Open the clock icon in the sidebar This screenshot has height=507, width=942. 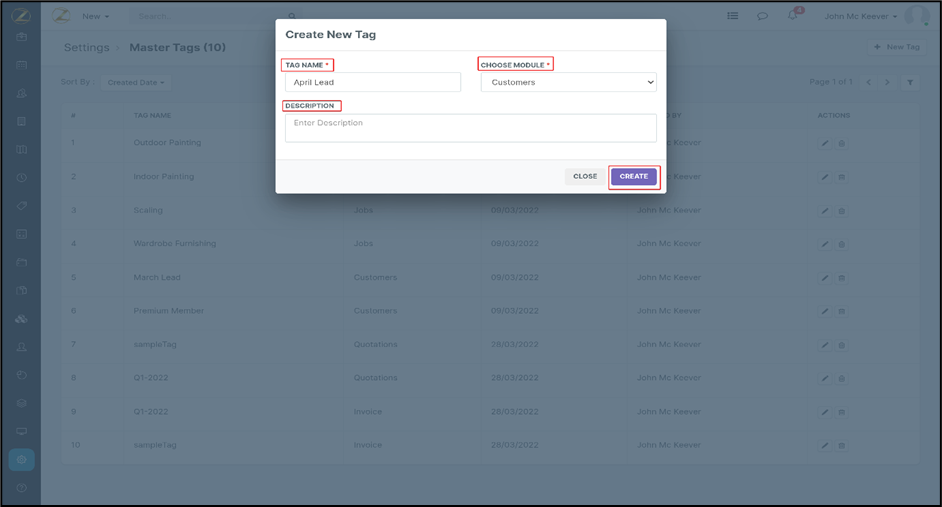(x=22, y=178)
